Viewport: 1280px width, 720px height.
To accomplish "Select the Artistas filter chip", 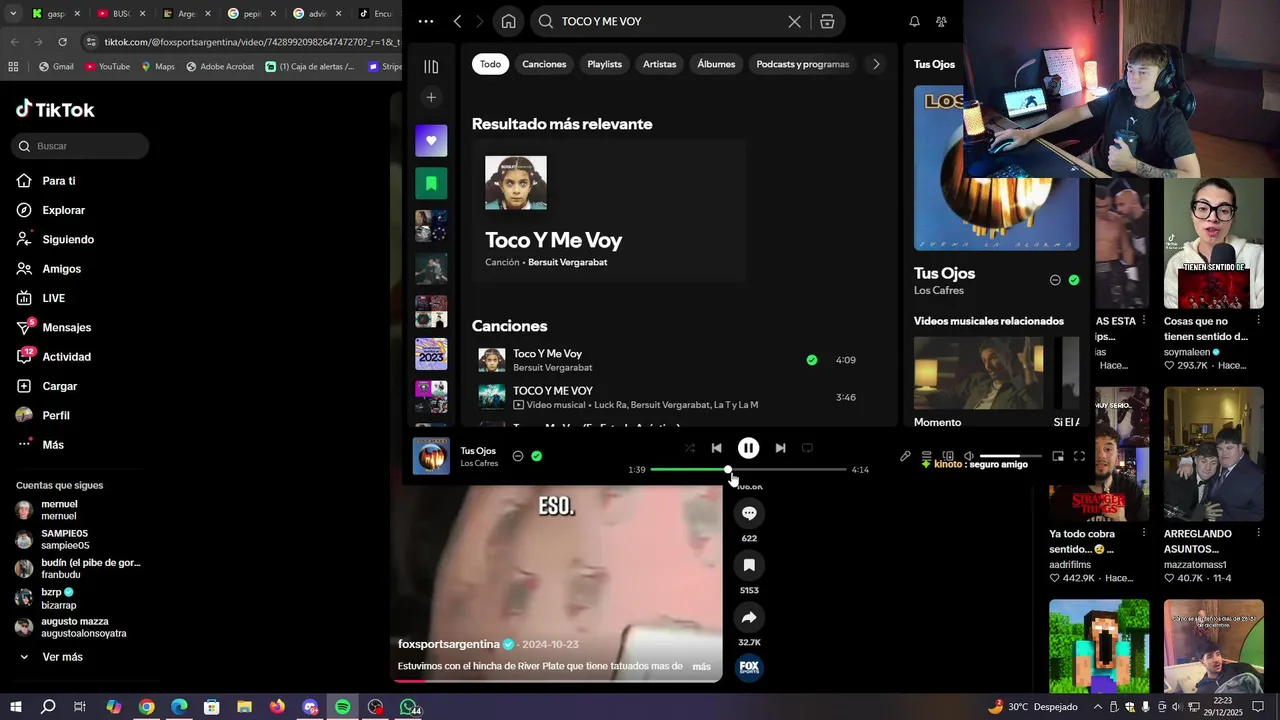I will (659, 64).
